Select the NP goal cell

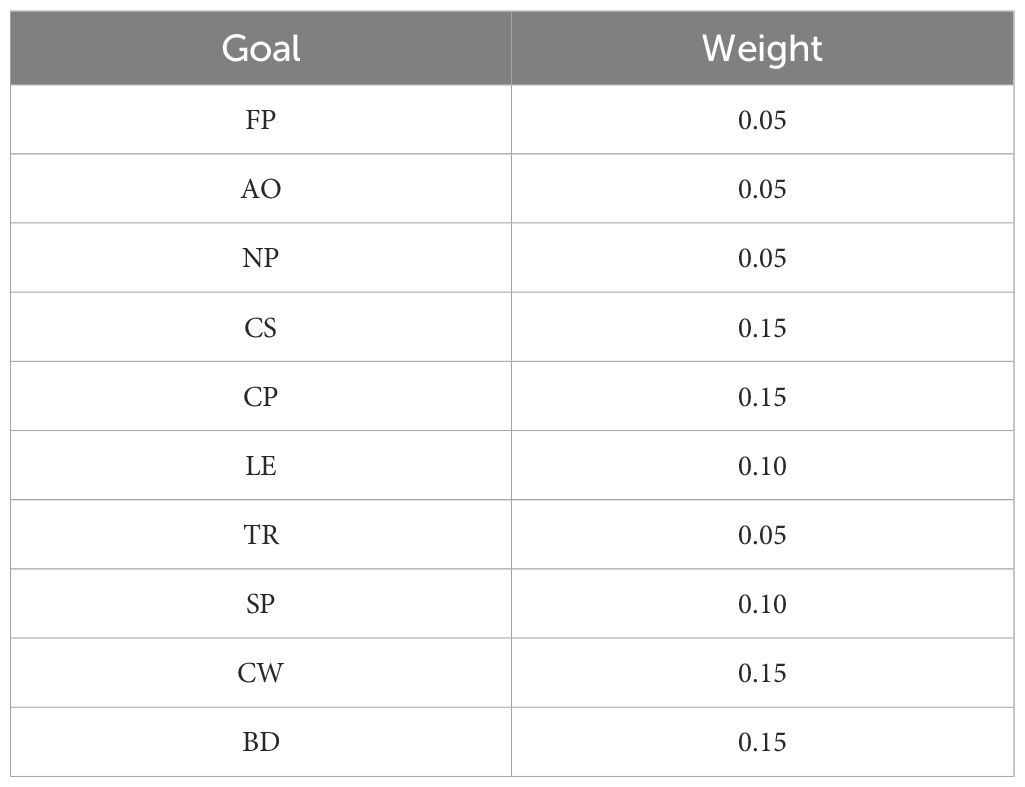point(261,258)
